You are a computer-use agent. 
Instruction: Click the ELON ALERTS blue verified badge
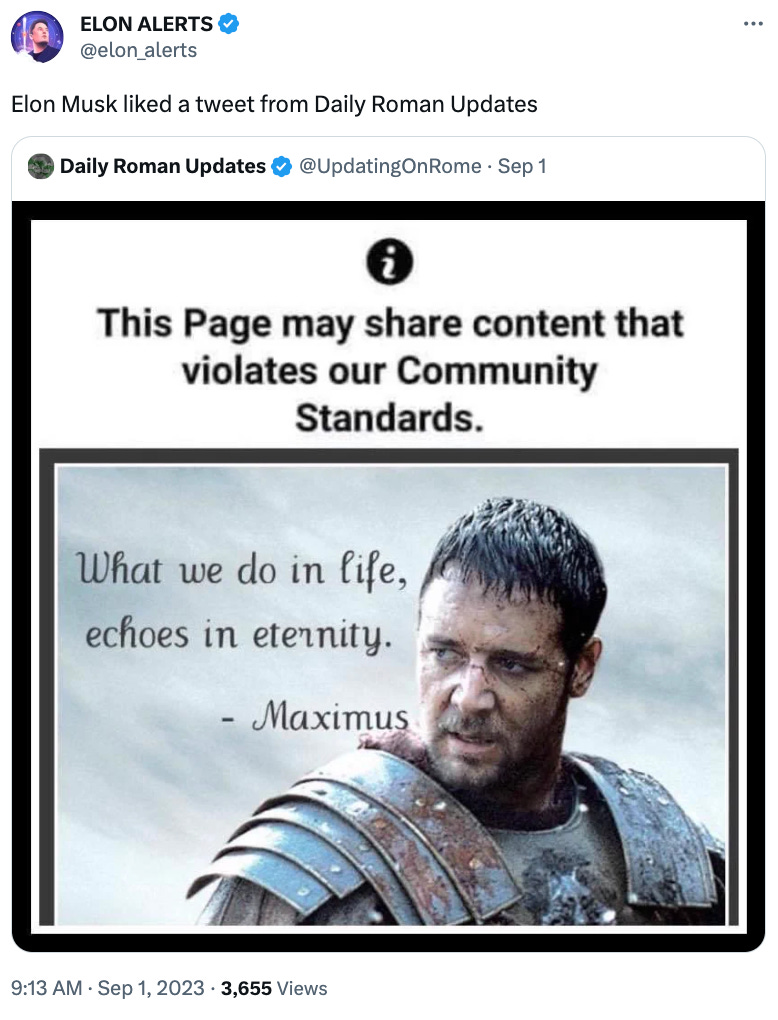coord(228,24)
